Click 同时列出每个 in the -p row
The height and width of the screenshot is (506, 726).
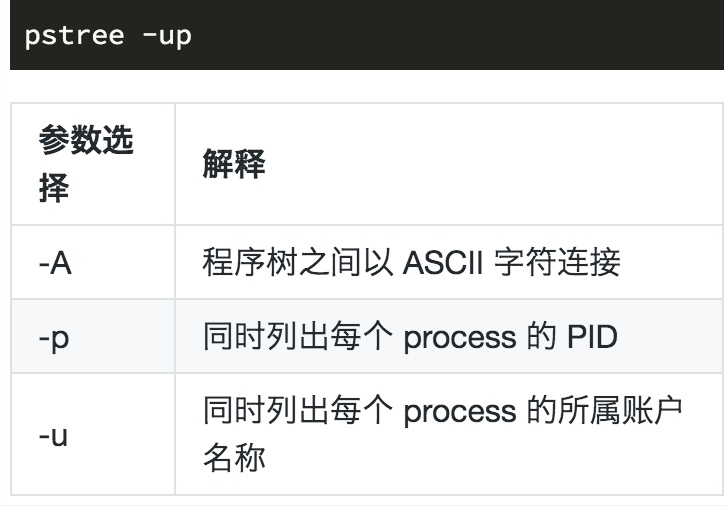(x=298, y=337)
